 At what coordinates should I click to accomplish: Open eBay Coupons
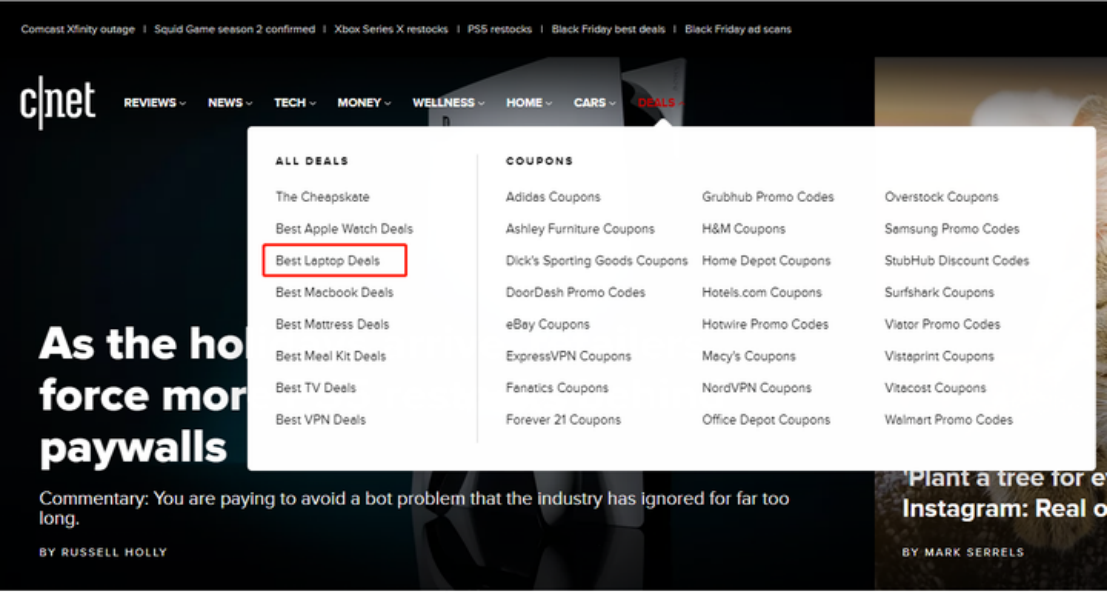click(x=548, y=324)
